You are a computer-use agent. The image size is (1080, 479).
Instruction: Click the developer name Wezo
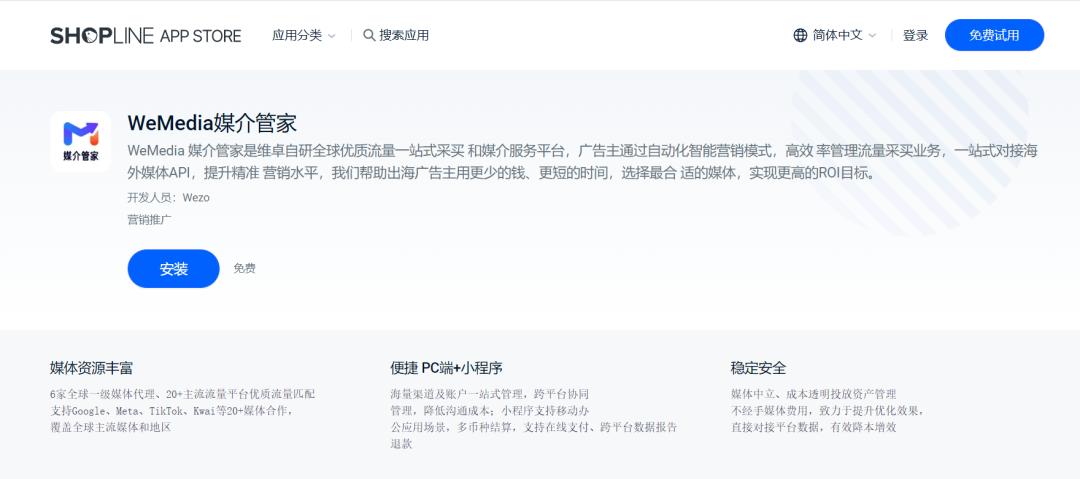tap(196, 198)
